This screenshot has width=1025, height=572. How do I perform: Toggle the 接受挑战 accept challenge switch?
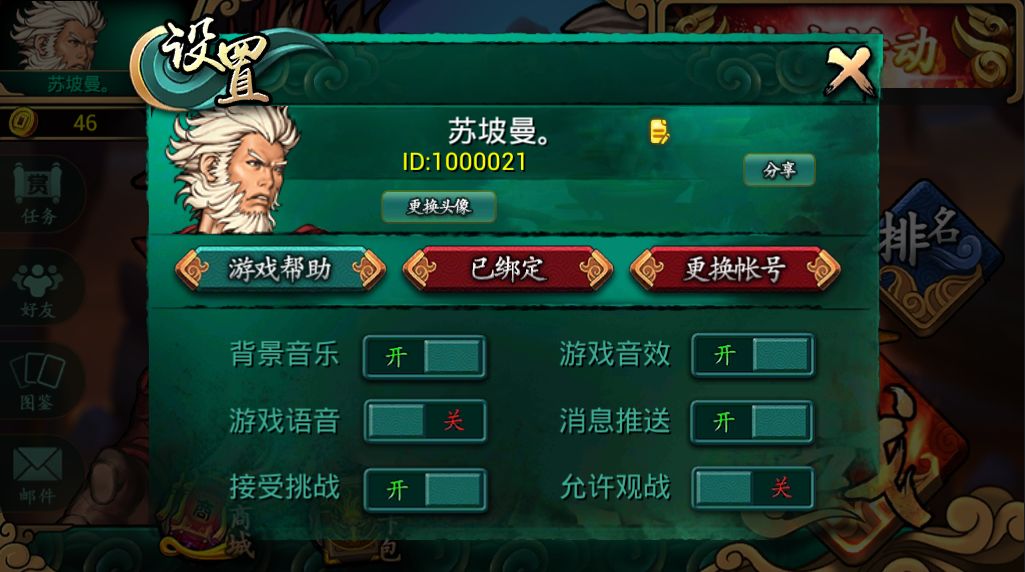[425, 489]
